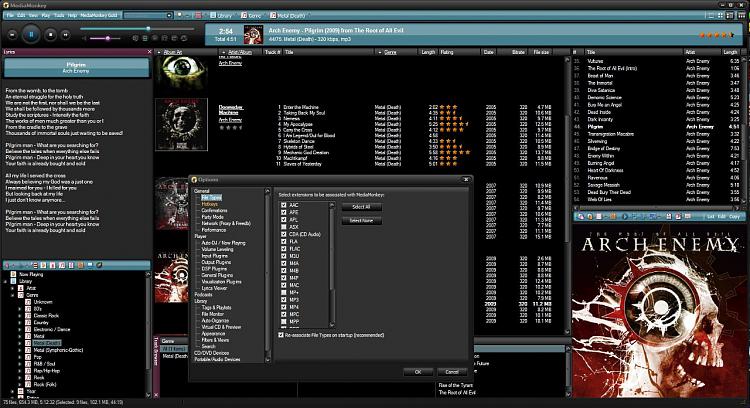Toggle the APE extension checkbox
Image resolution: width=750 pixels, height=408 pixels.
[284, 212]
